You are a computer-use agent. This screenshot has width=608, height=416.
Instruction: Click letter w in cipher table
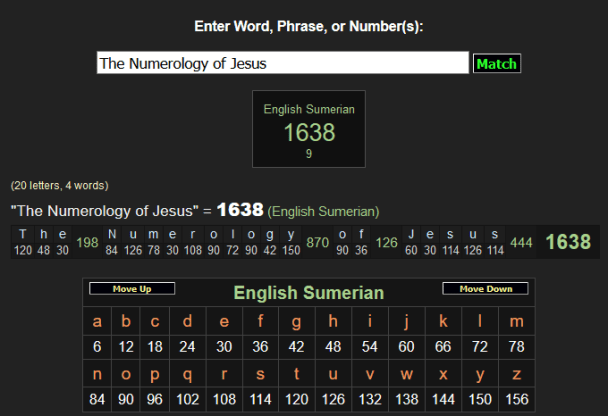[x=406, y=374]
